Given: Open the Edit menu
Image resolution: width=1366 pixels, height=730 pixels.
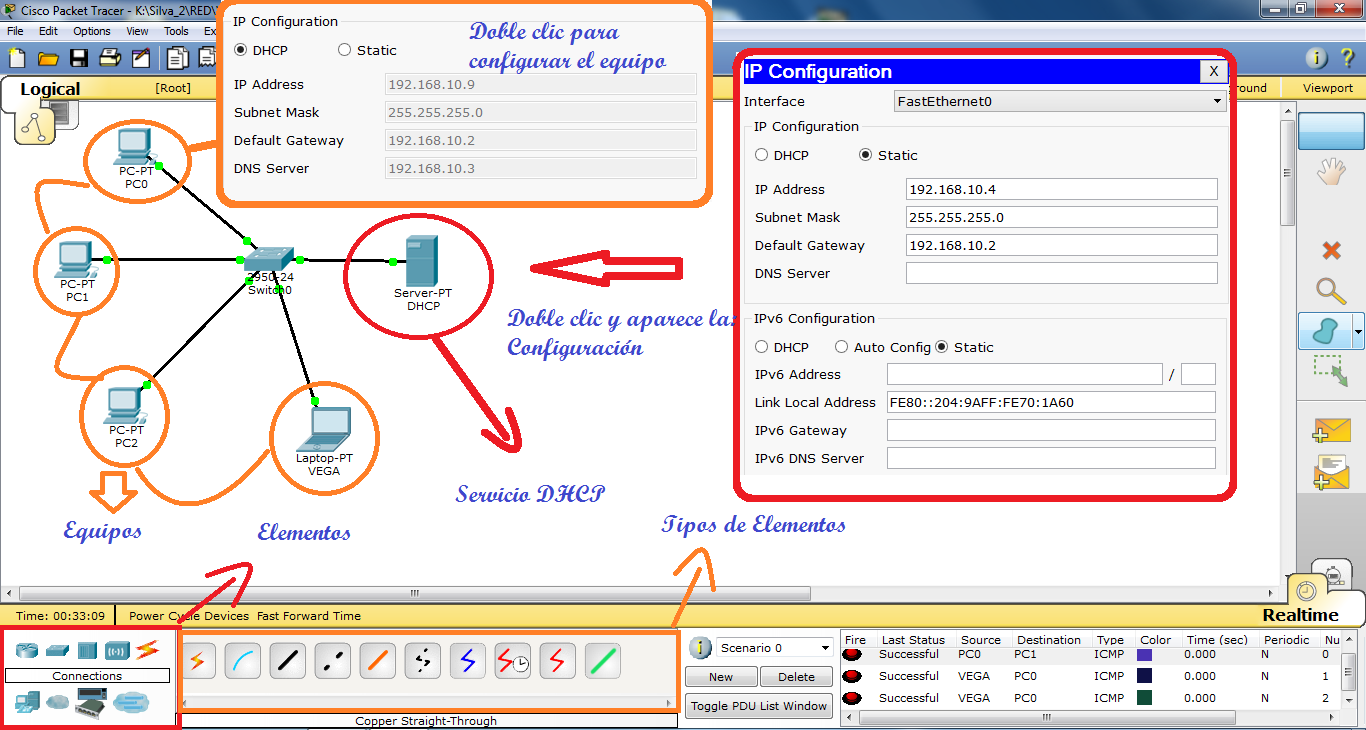Looking at the screenshot, I should [49, 31].
